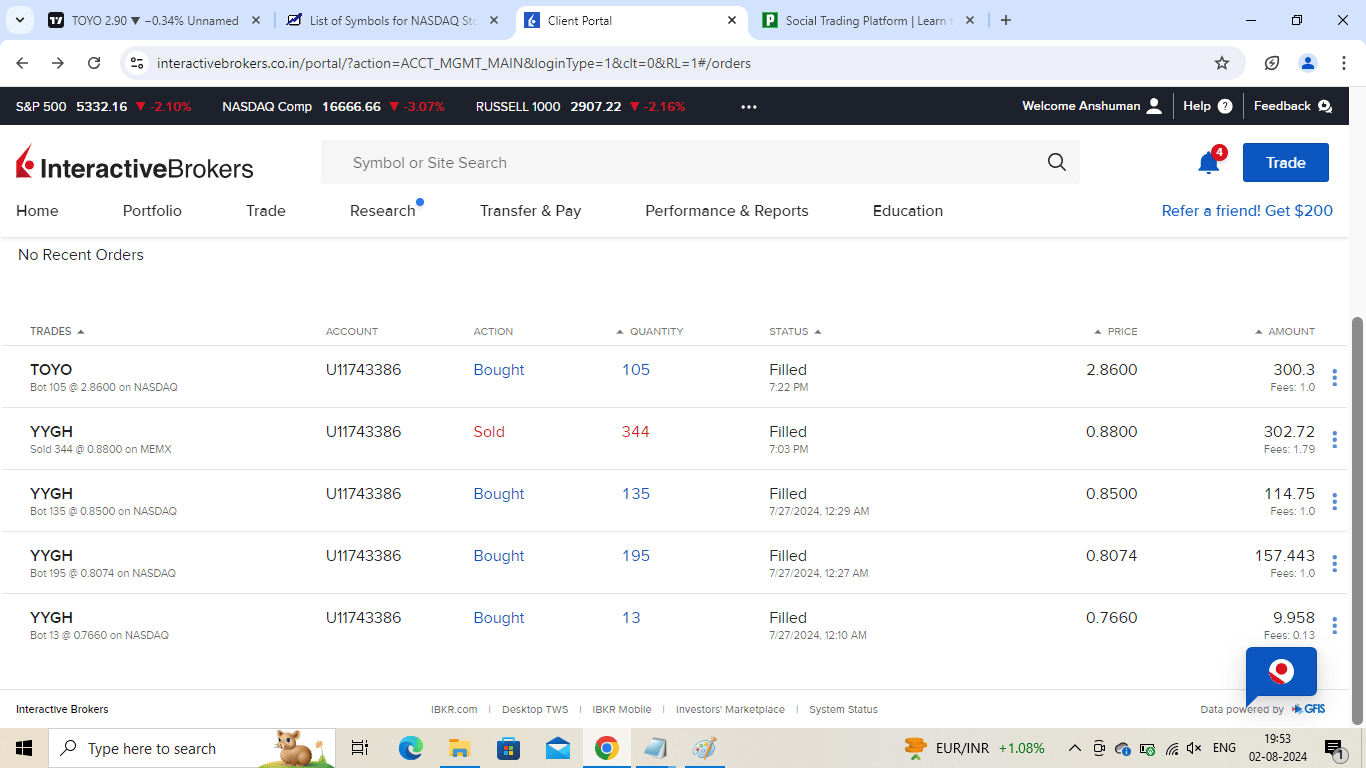The height and width of the screenshot is (768, 1366).
Task: Click the Feedback button
Action: (1293, 106)
